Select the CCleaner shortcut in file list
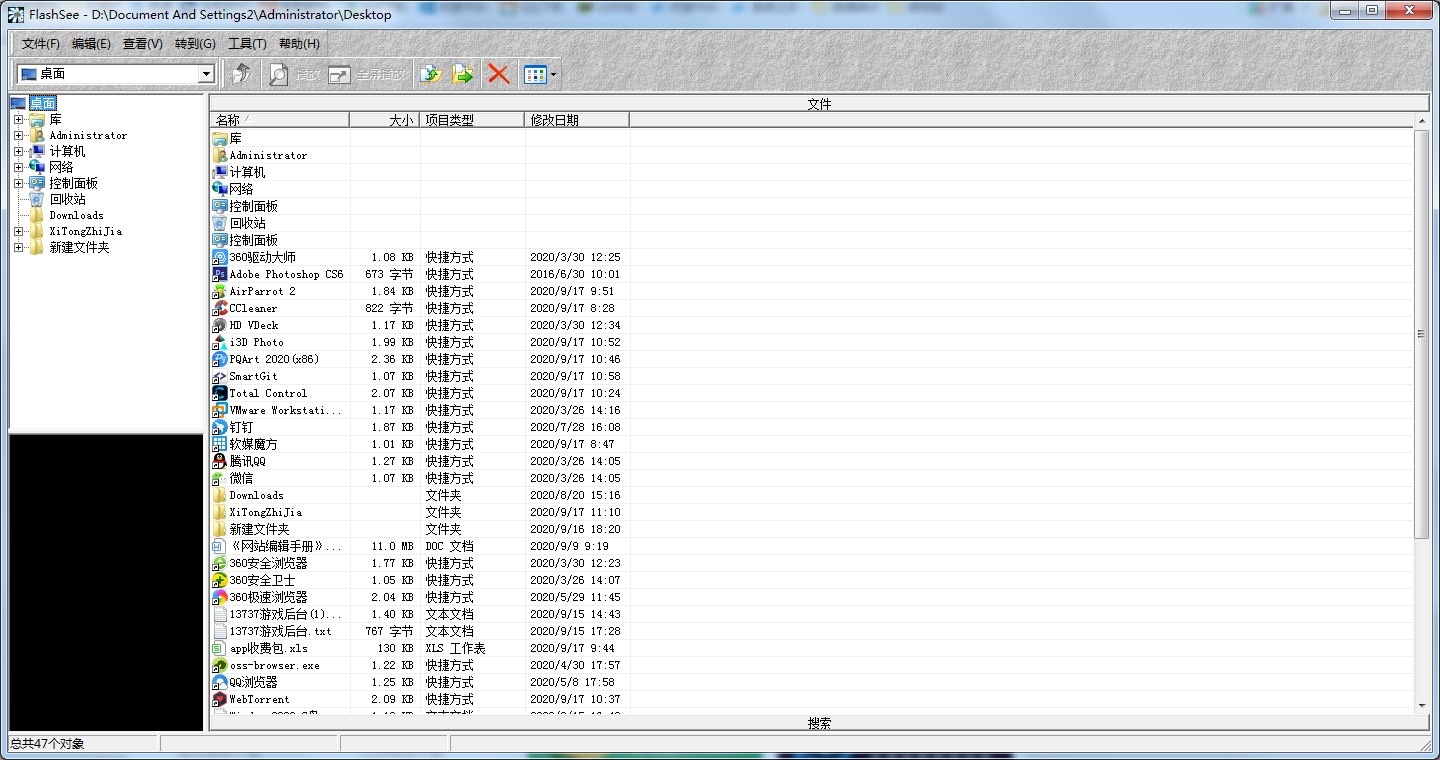 tap(253, 308)
